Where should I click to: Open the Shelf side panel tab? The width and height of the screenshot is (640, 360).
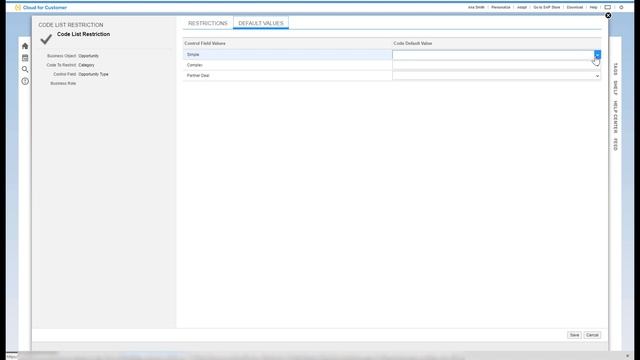tap(615, 88)
